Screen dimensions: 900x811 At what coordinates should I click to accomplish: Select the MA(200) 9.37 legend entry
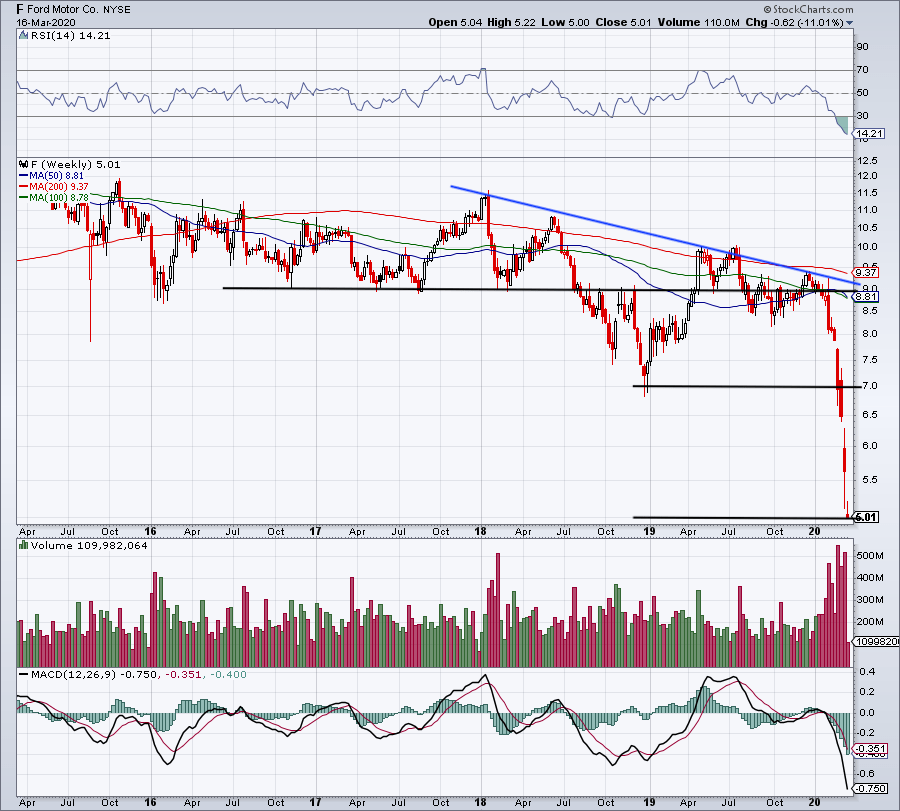pos(54,187)
